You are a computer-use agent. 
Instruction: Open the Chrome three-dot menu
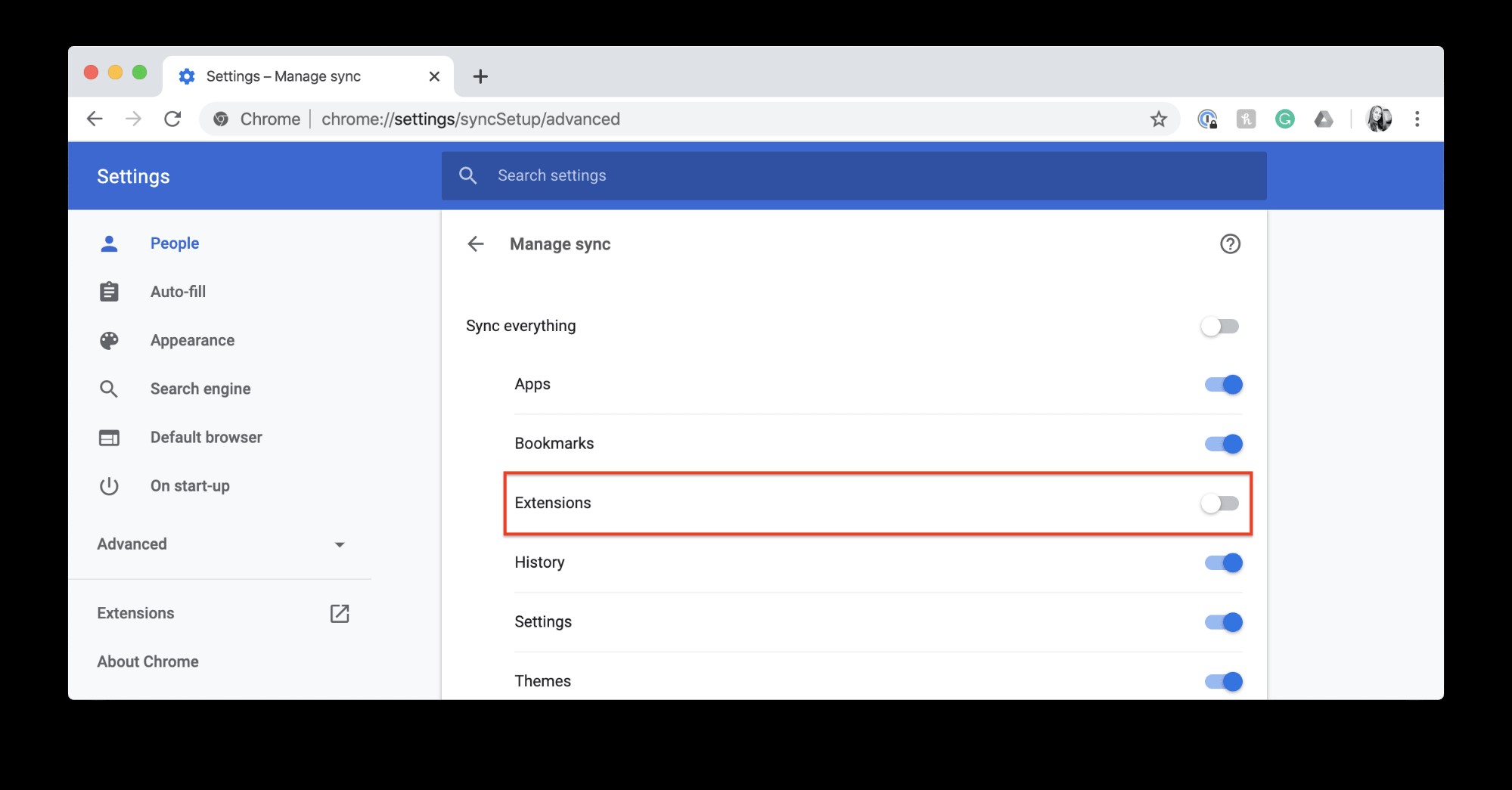pos(1417,119)
